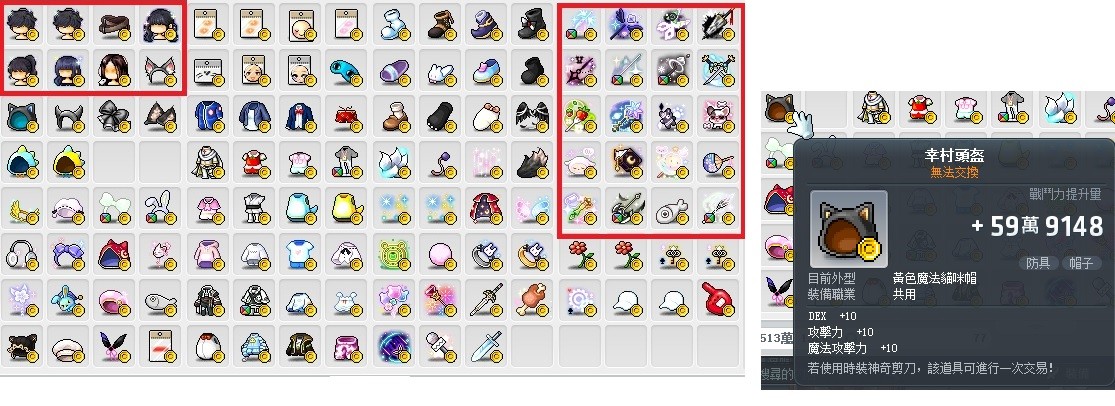Click the cat helmet preview in tooltip
The width and height of the screenshot is (1115, 406).
[848, 229]
